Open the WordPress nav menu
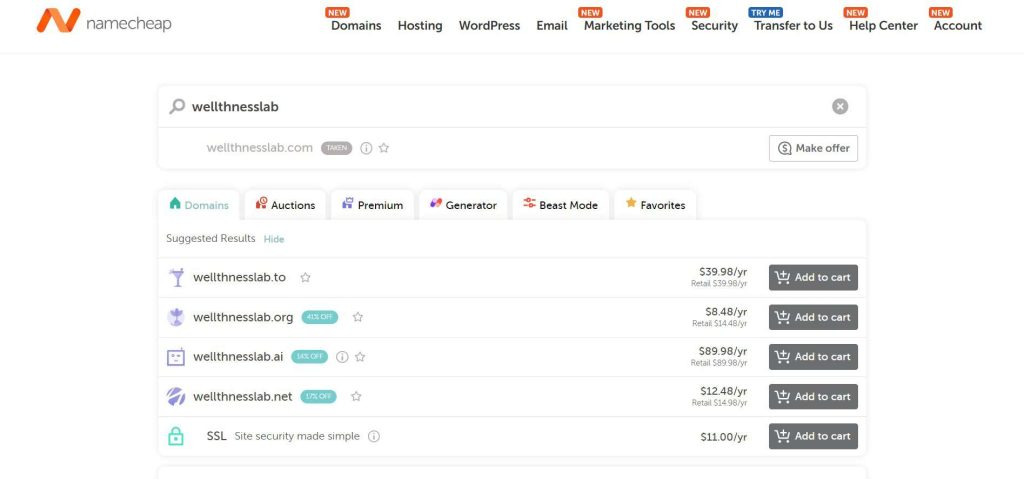 (x=489, y=25)
